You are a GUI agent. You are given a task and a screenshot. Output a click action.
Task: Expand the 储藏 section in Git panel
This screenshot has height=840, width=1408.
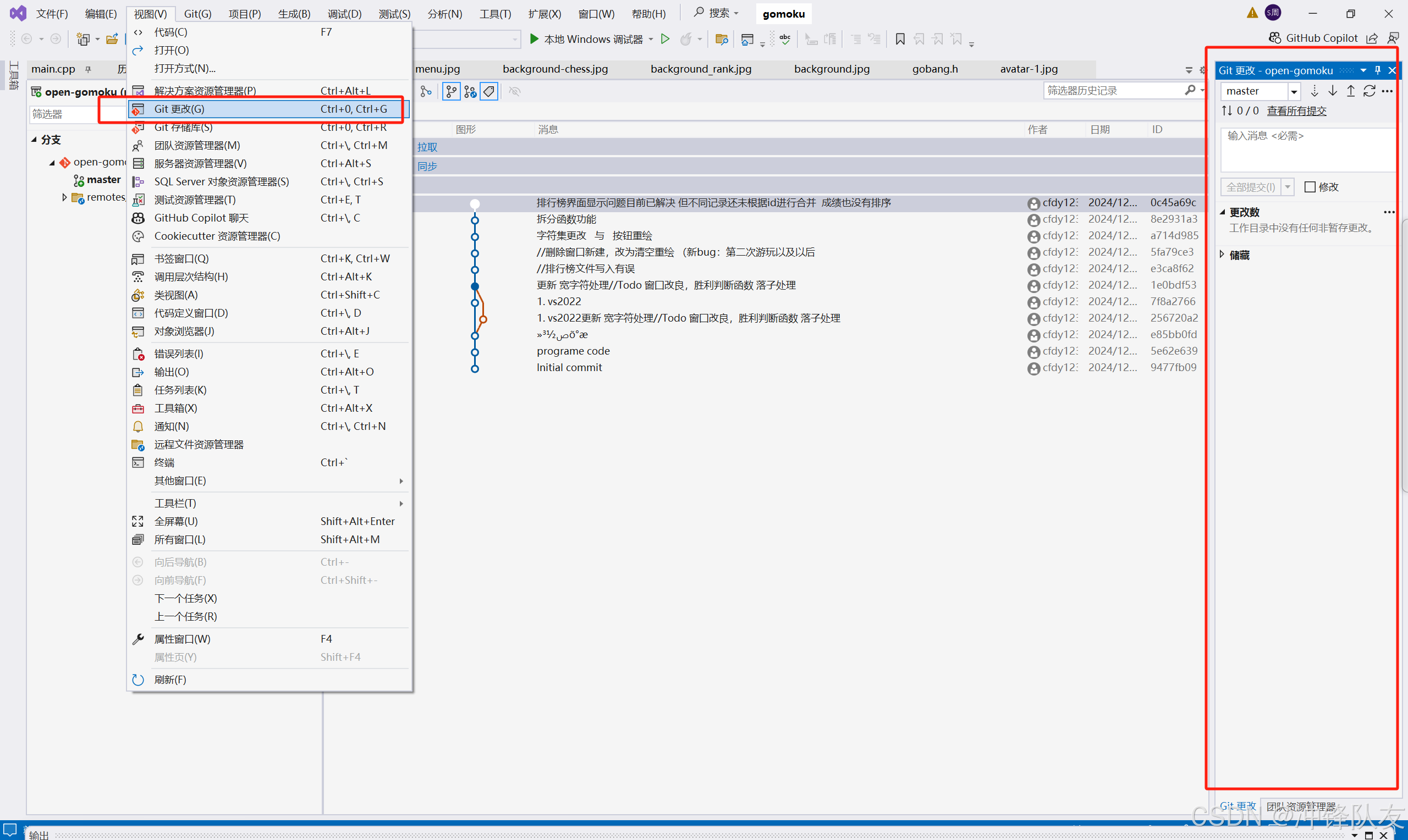tap(1222, 254)
